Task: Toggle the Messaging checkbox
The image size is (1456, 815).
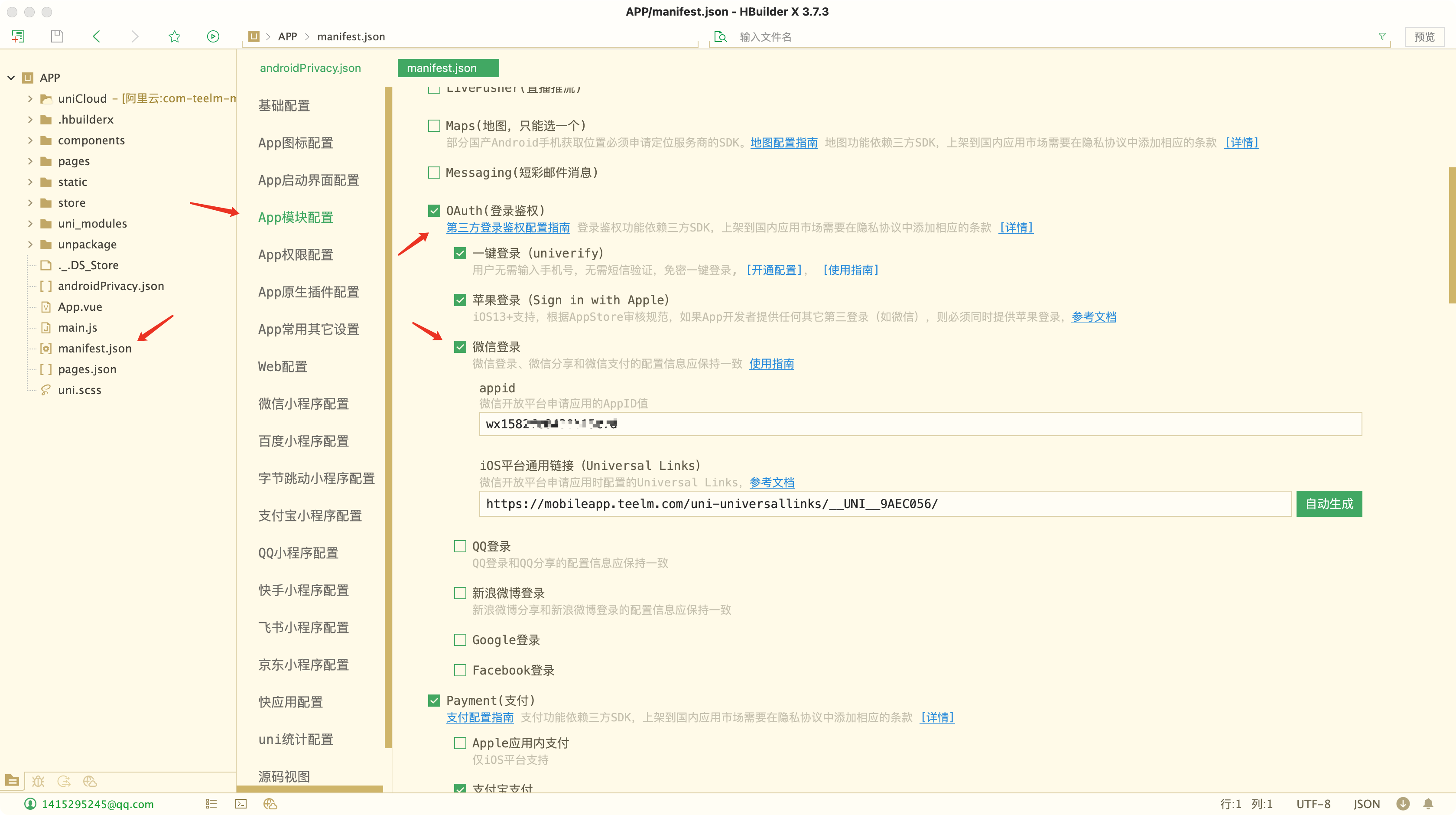Action: click(x=434, y=173)
